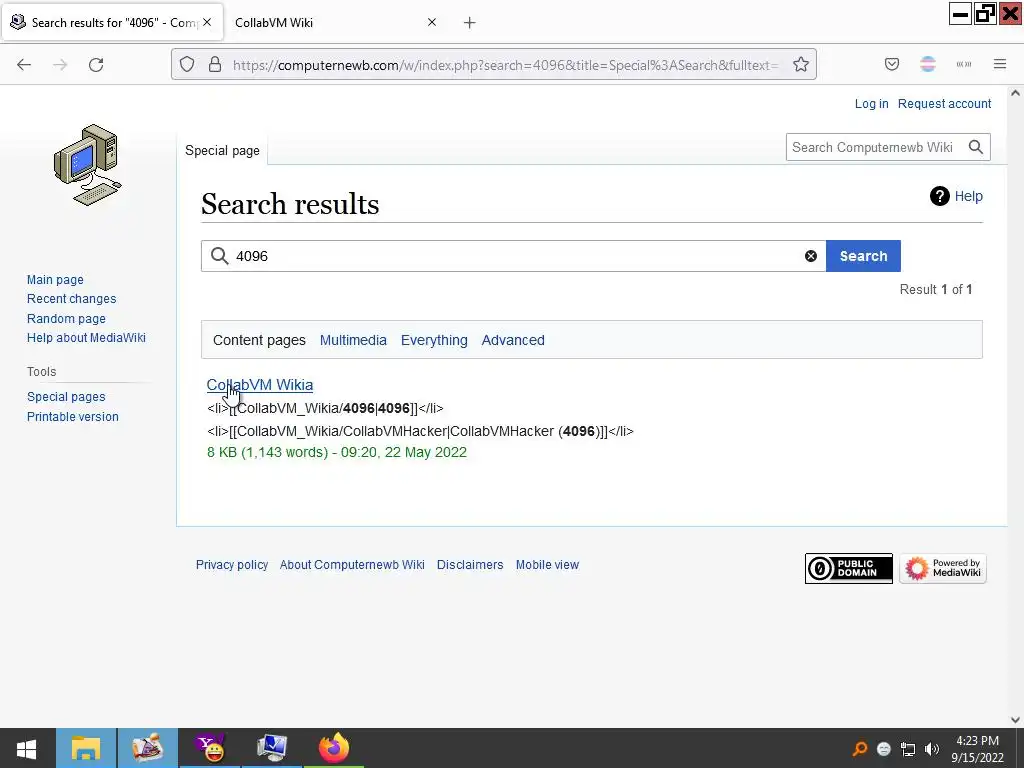Image resolution: width=1024 pixels, height=768 pixels.
Task: Open File Explorer from taskbar
Action: tap(86, 748)
